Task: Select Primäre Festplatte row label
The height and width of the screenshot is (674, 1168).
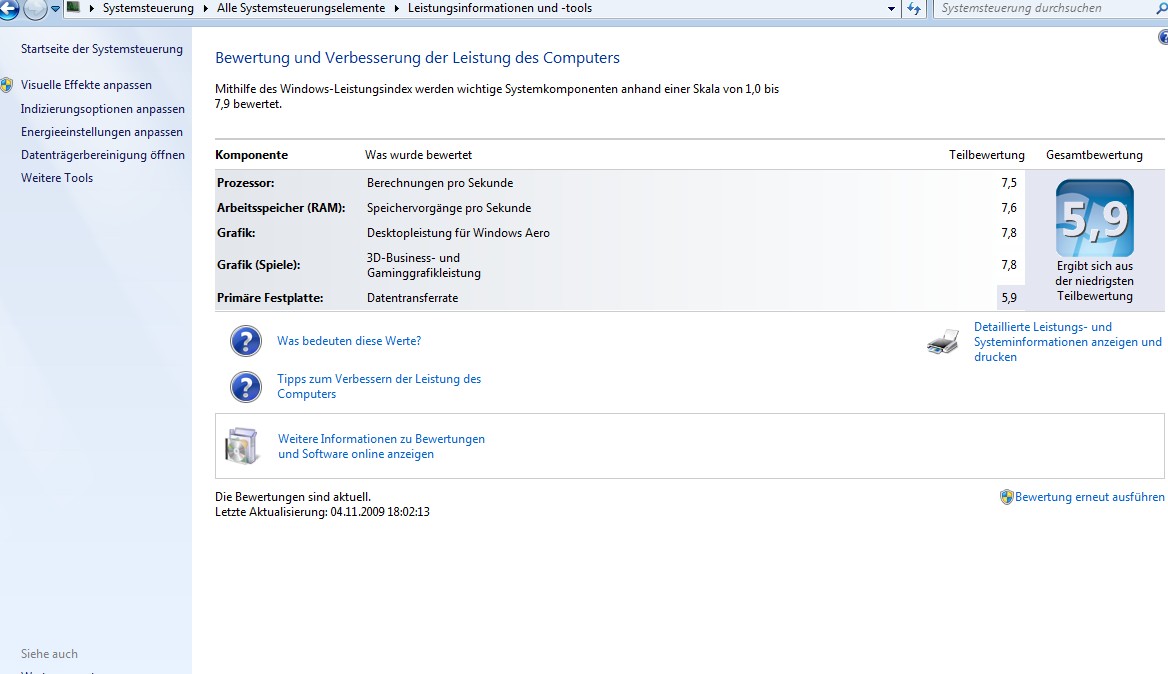Action: [270, 298]
